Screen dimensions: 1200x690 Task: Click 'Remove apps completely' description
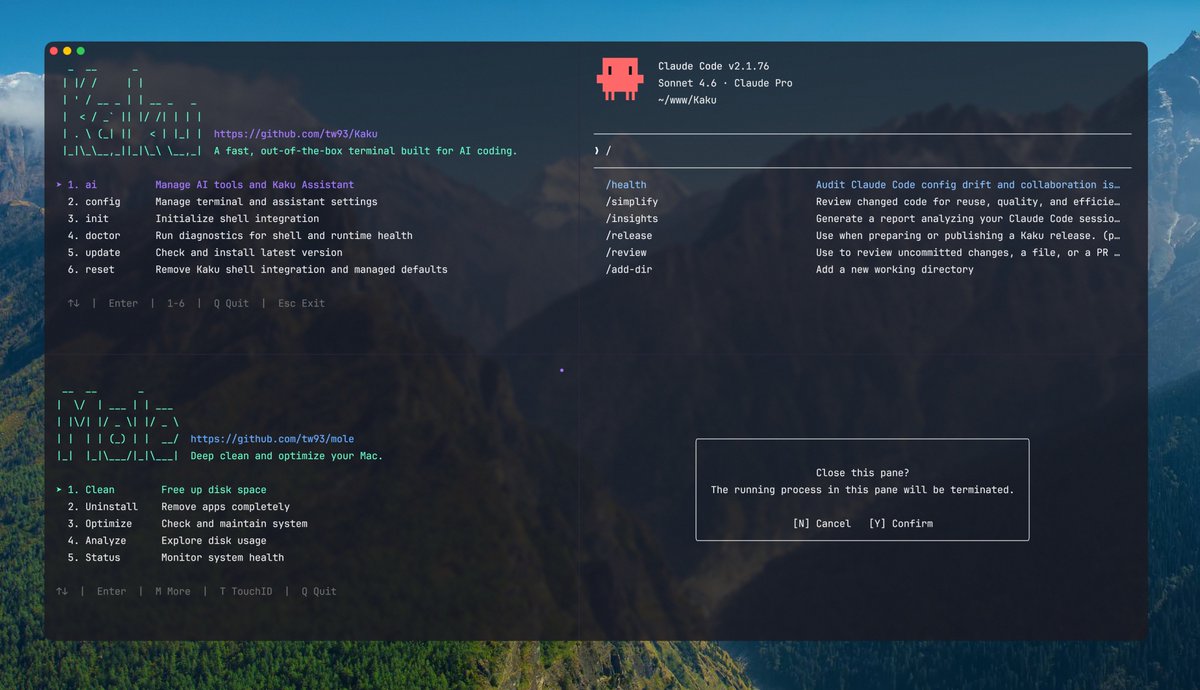226,507
